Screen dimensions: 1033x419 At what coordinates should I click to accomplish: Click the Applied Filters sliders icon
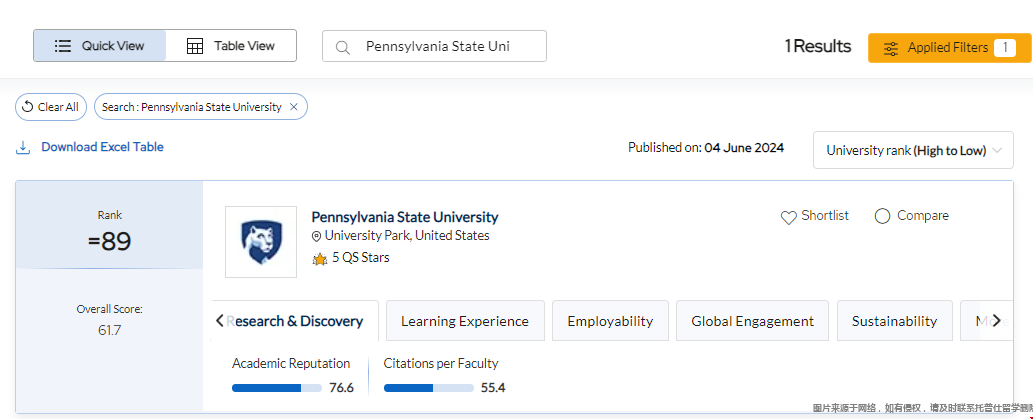[891, 48]
